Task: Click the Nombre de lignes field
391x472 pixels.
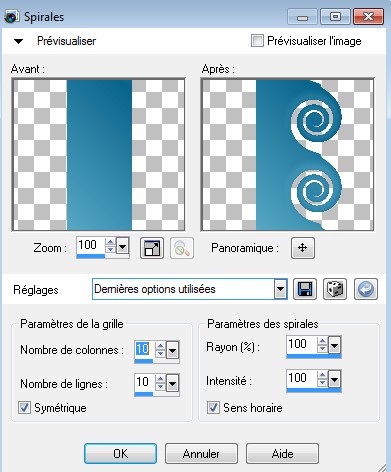Action: click(144, 382)
